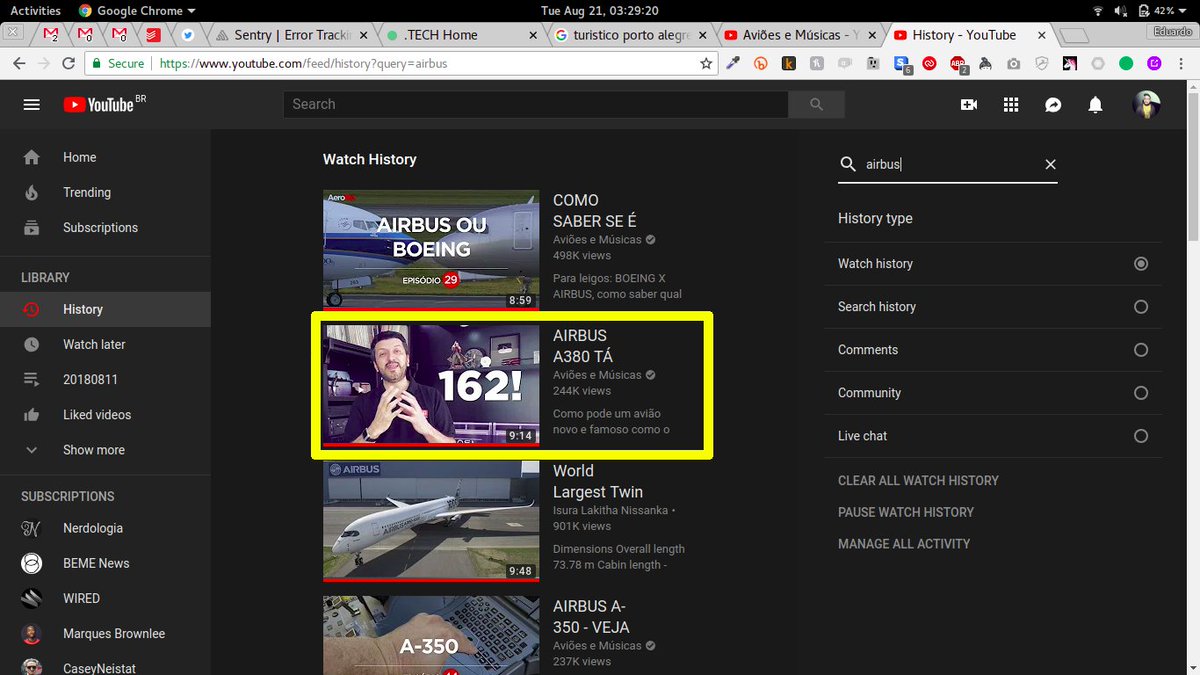Go back to the previous page

pos(19,63)
